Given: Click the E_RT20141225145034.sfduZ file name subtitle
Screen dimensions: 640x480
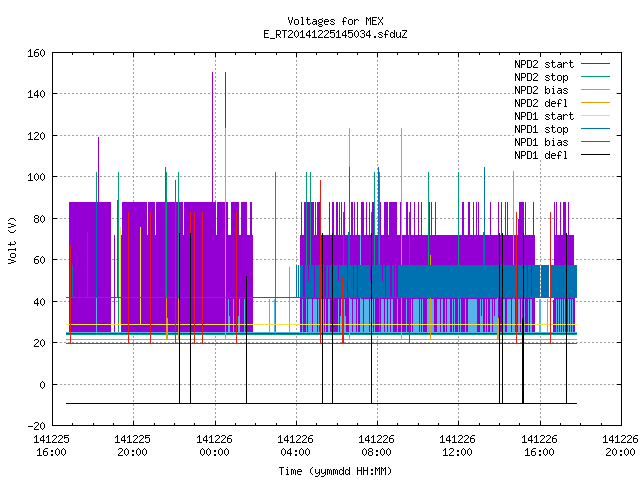Looking at the screenshot, I should click(335, 34).
